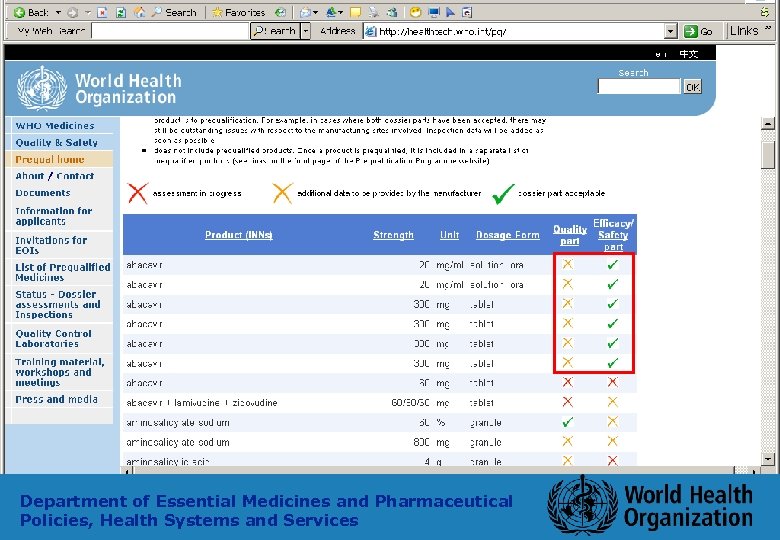Viewport: 780px width, 540px height.
Task: Click the blue monitor icon in toolbar
Action: click(x=434, y=12)
